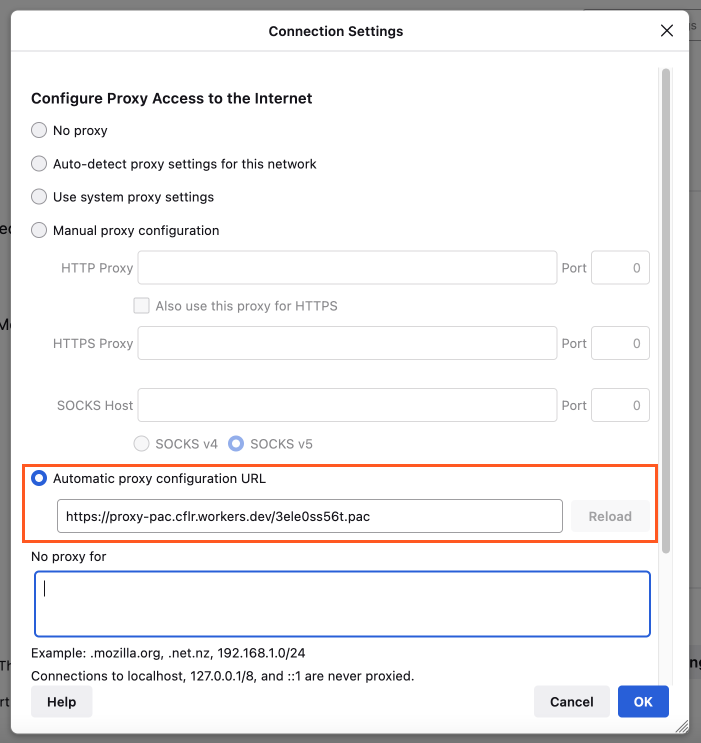Close the Connection Settings dialog
Viewport: 701px width, 743px height.
coord(667,31)
